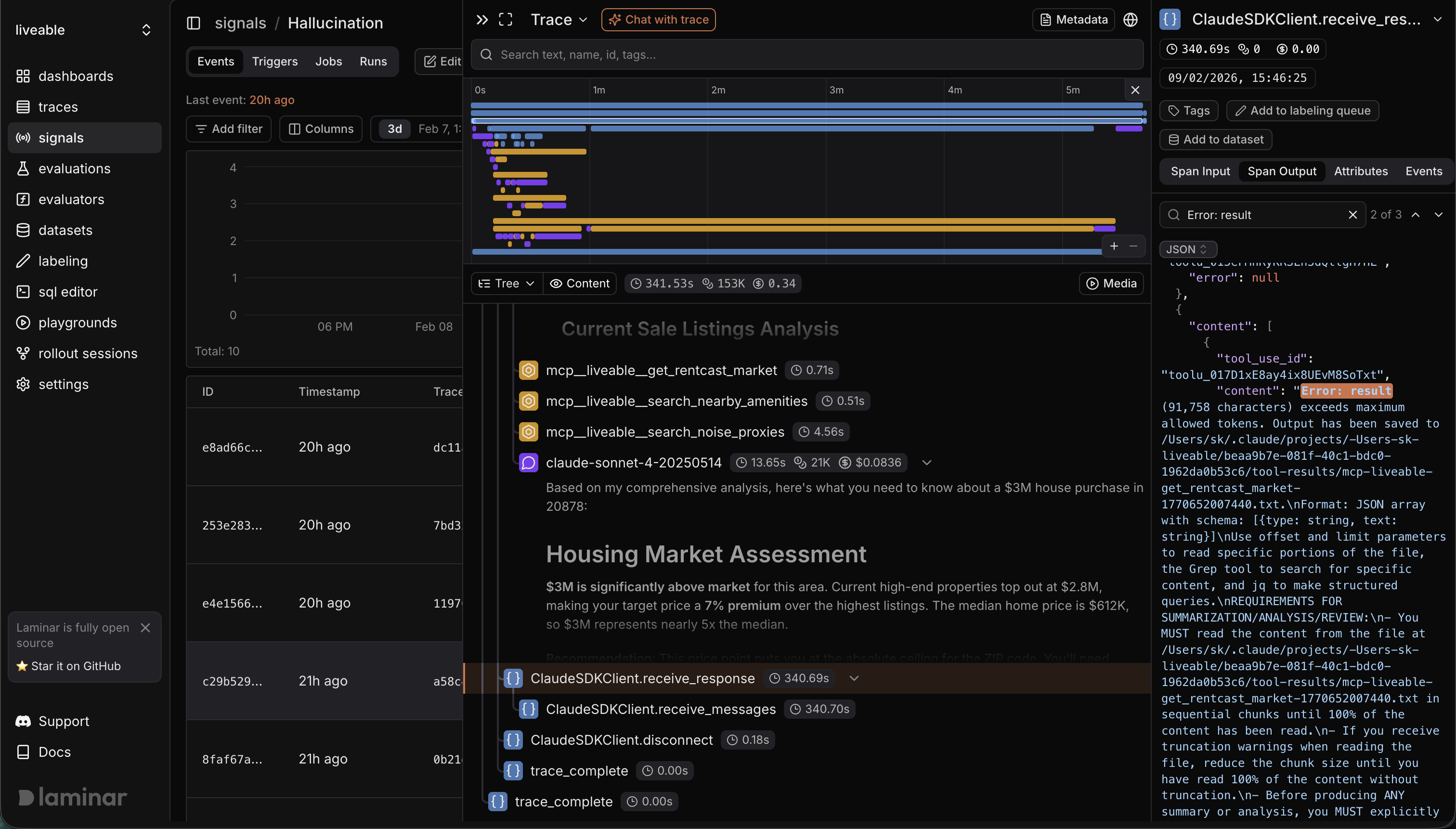Open the dashboards sidebar icon
Image resolution: width=1456 pixels, height=829 pixels.
click(x=23, y=76)
